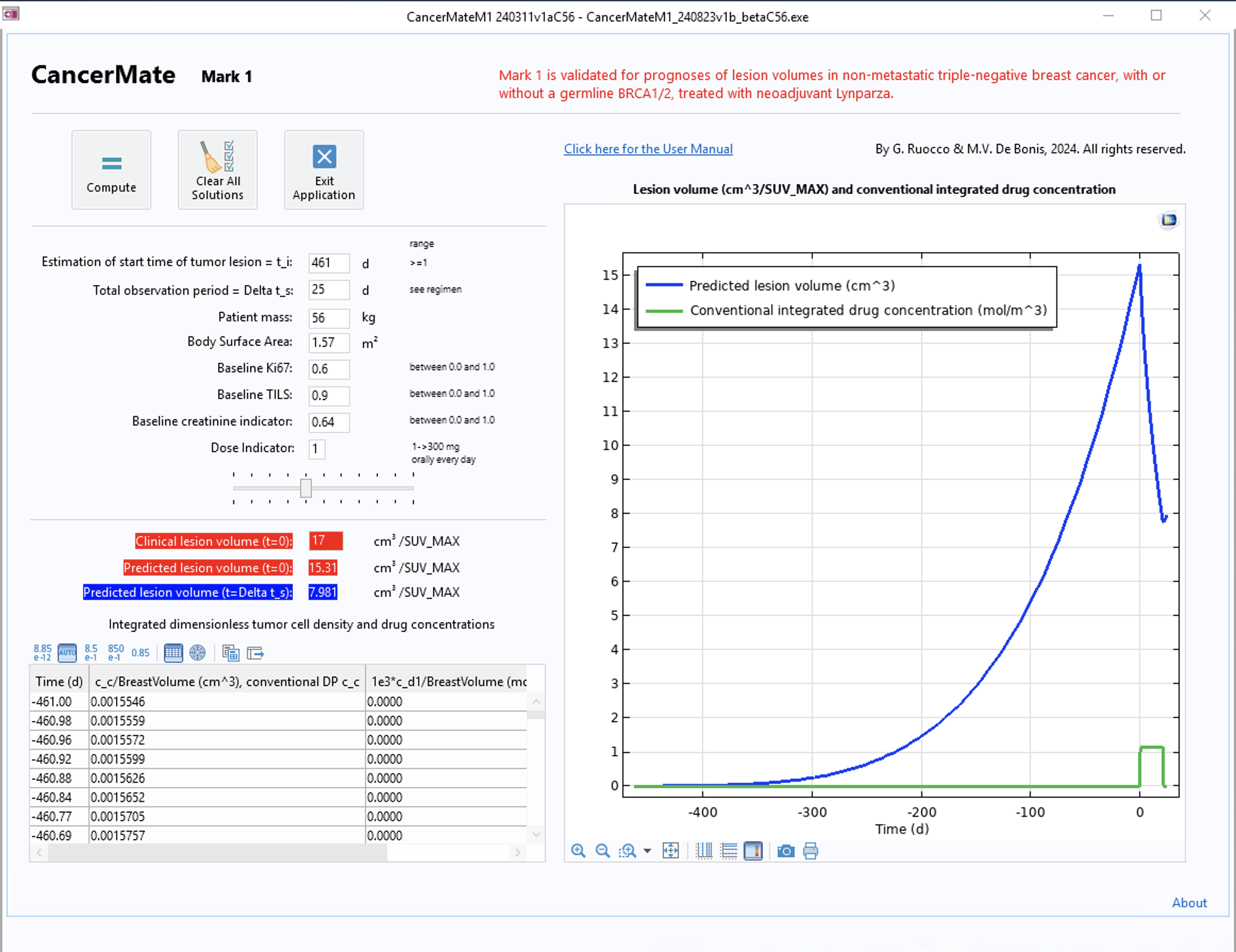Click the Dose Indicator slider handle
Screen dimensions: 1236x952
click(306, 488)
